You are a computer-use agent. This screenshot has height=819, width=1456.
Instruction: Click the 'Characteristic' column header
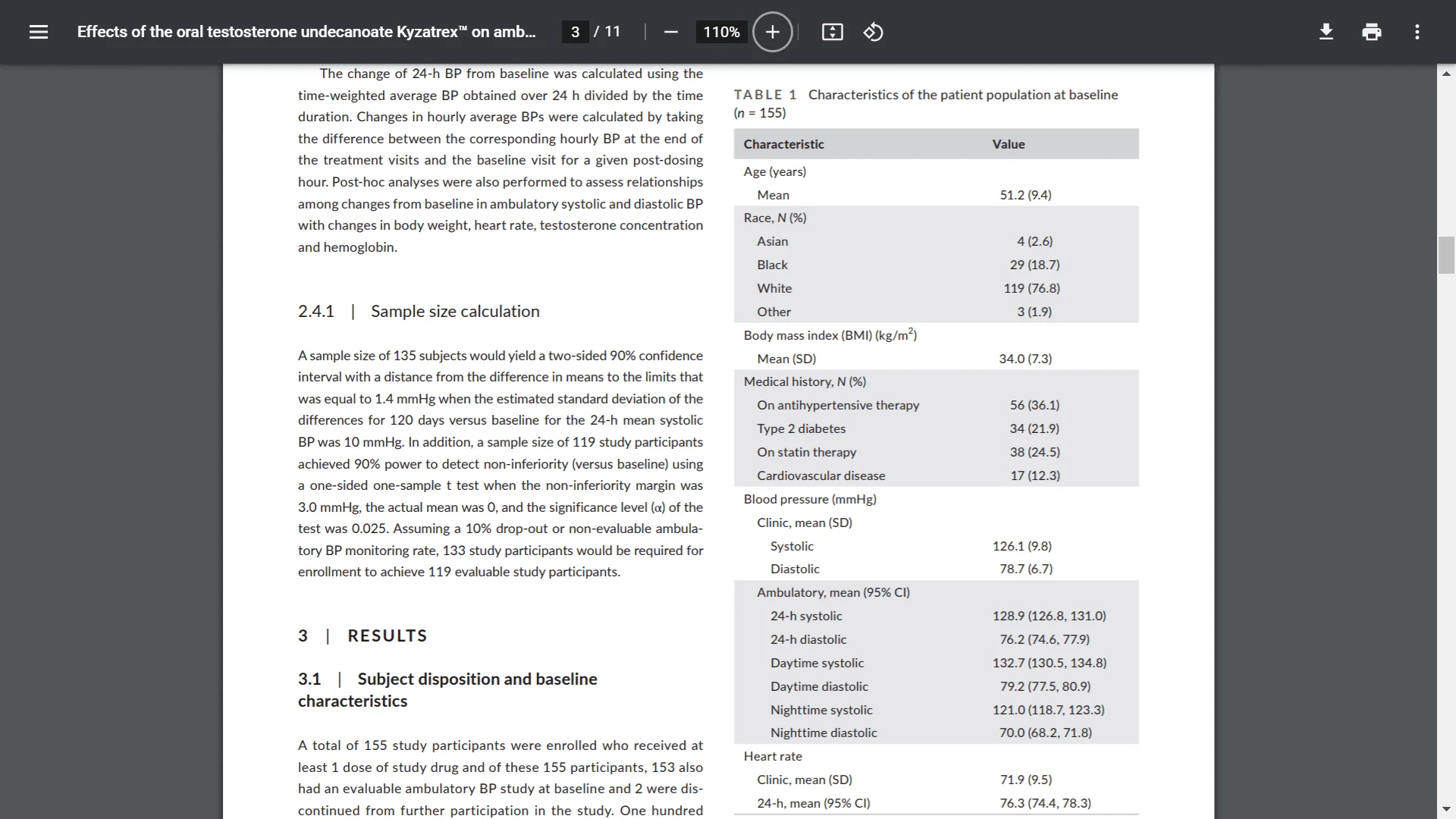coord(783,144)
